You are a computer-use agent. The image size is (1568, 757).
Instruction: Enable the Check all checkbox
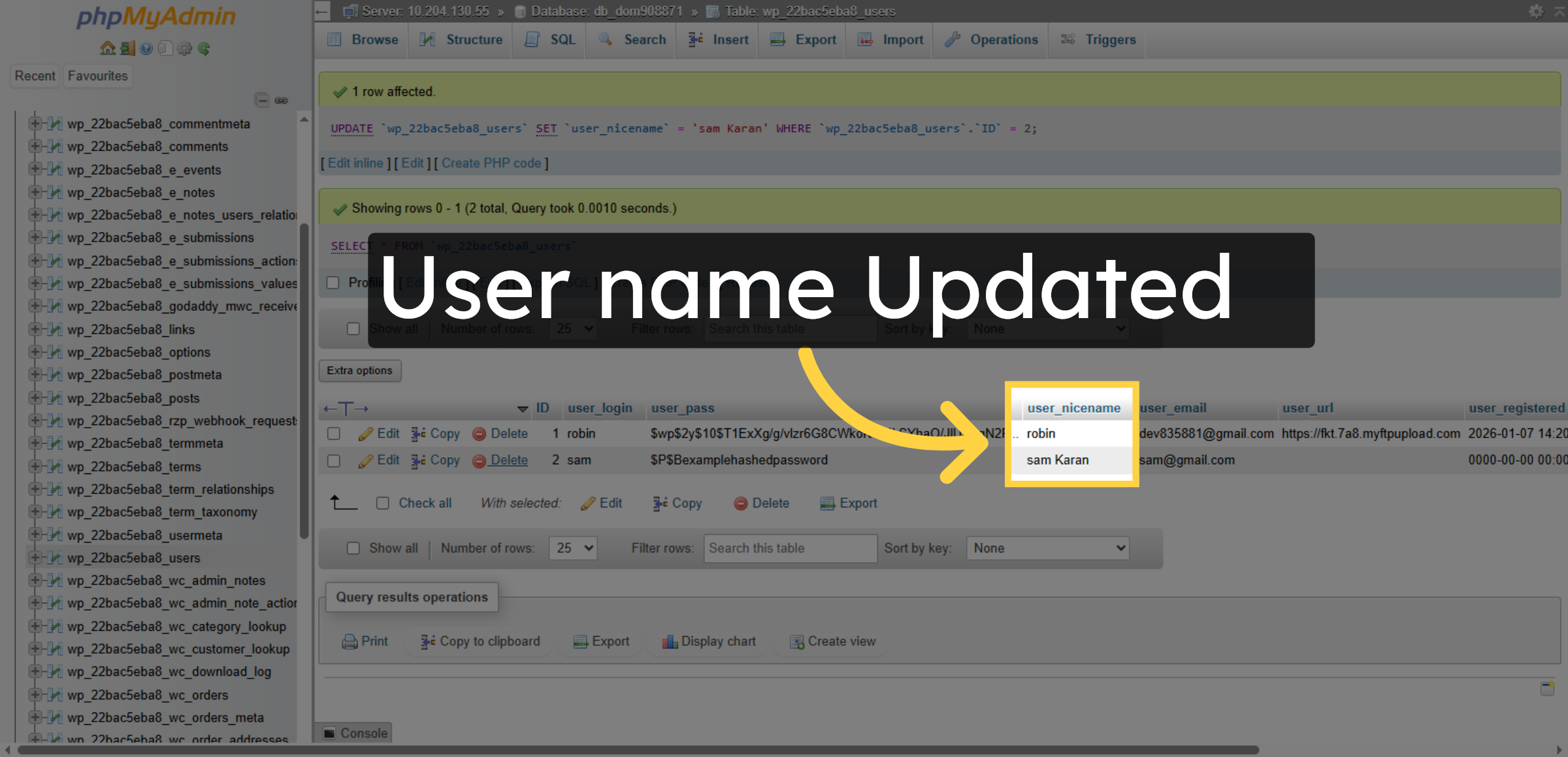pos(383,503)
